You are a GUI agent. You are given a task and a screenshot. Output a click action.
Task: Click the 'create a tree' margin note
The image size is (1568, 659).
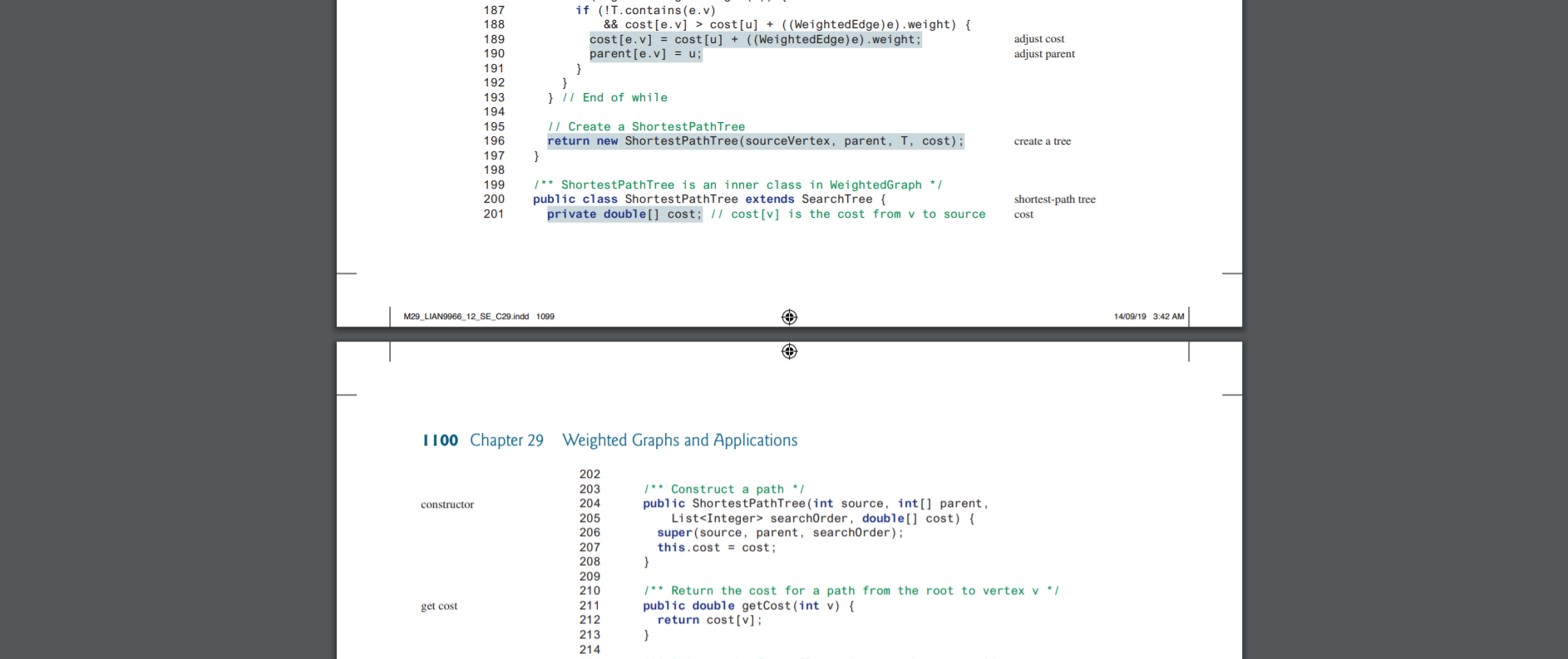(1042, 141)
